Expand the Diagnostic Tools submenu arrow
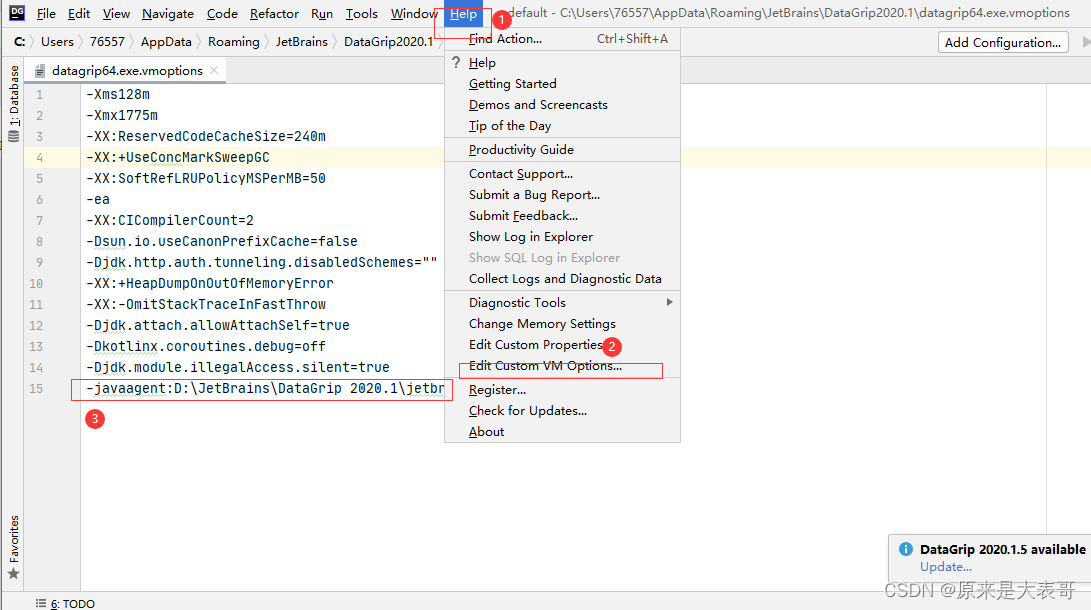This screenshot has height=610, width=1091. coord(669,303)
